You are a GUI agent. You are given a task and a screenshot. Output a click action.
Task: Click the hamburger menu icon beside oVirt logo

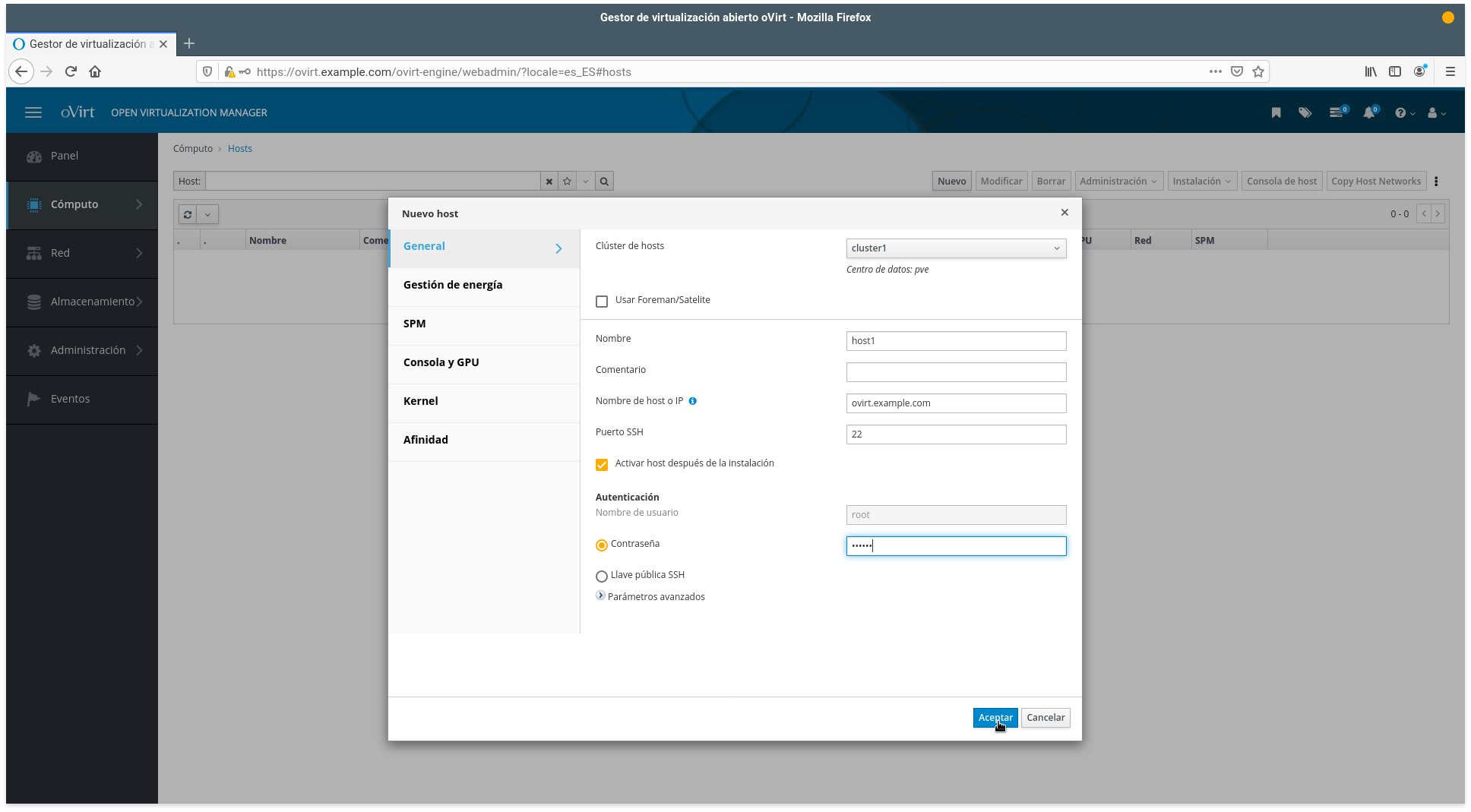(x=33, y=112)
